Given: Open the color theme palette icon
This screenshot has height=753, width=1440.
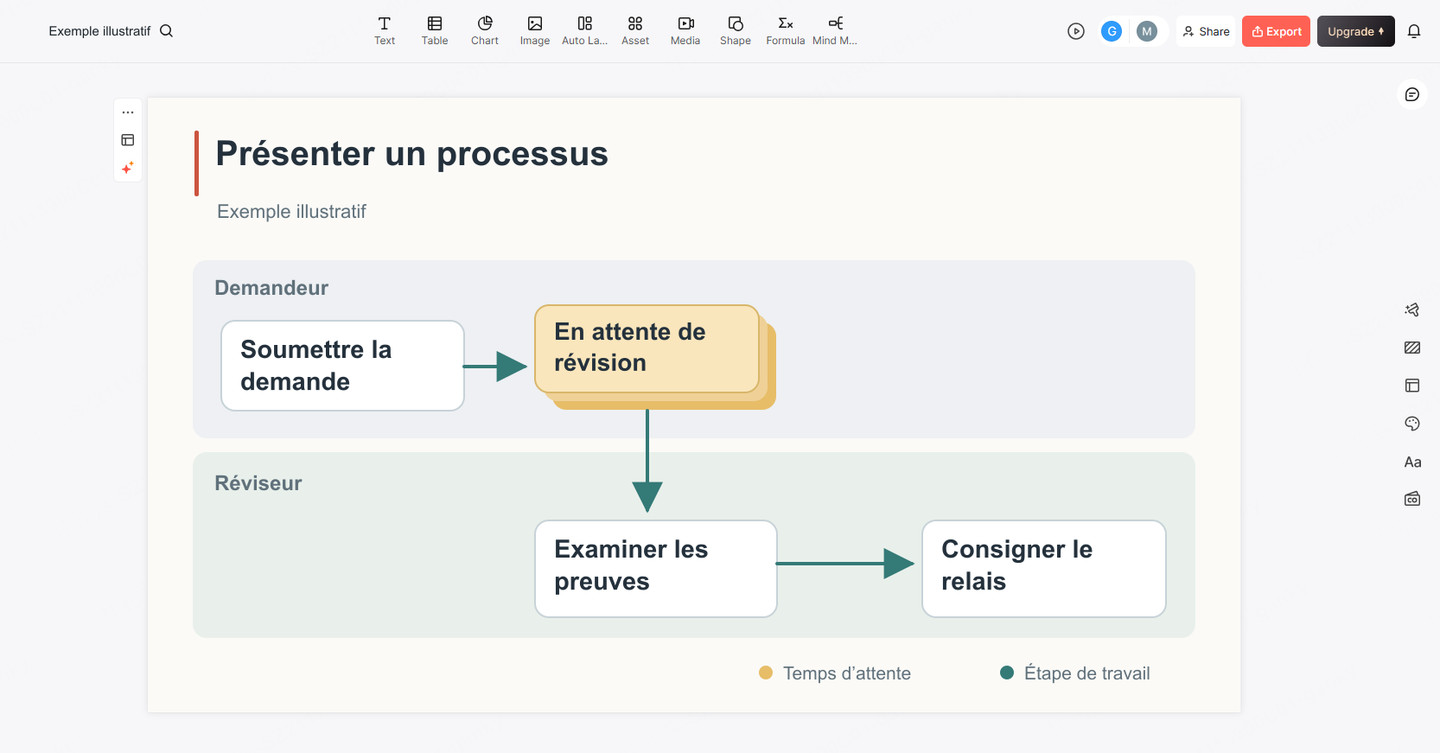Looking at the screenshot, I should pyautogui.click(x=1412, y=424).
